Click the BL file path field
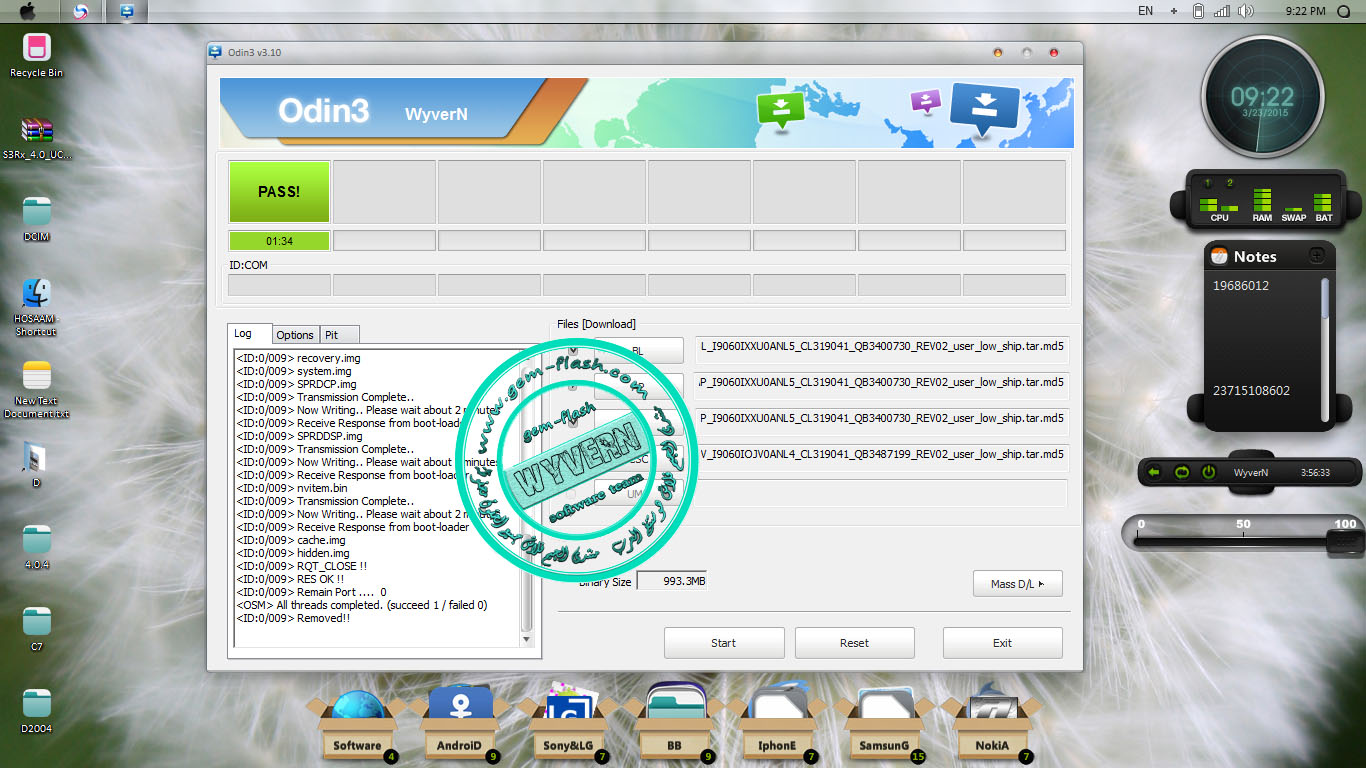Image resolution: width=1366 pixels, height=768 pixels. coord(882,350)
